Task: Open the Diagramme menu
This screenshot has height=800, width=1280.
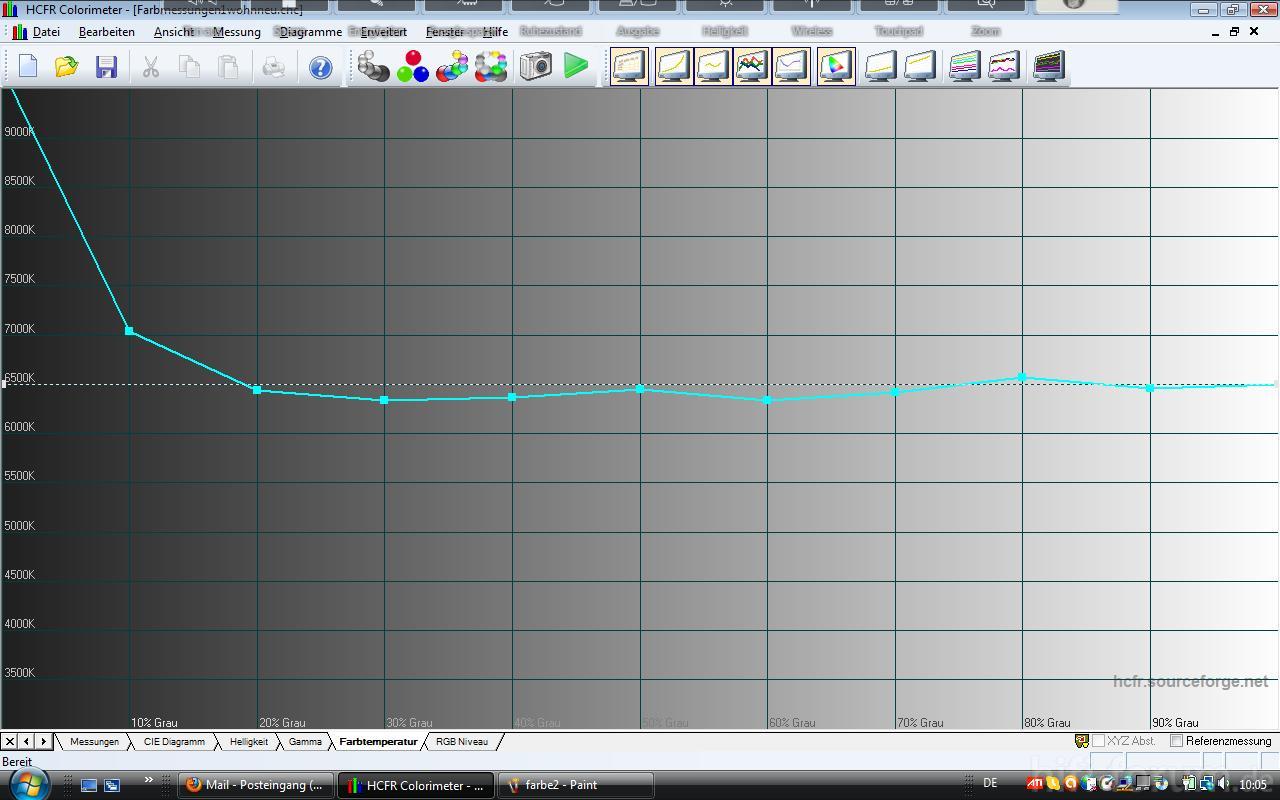Action: point(310,32)
